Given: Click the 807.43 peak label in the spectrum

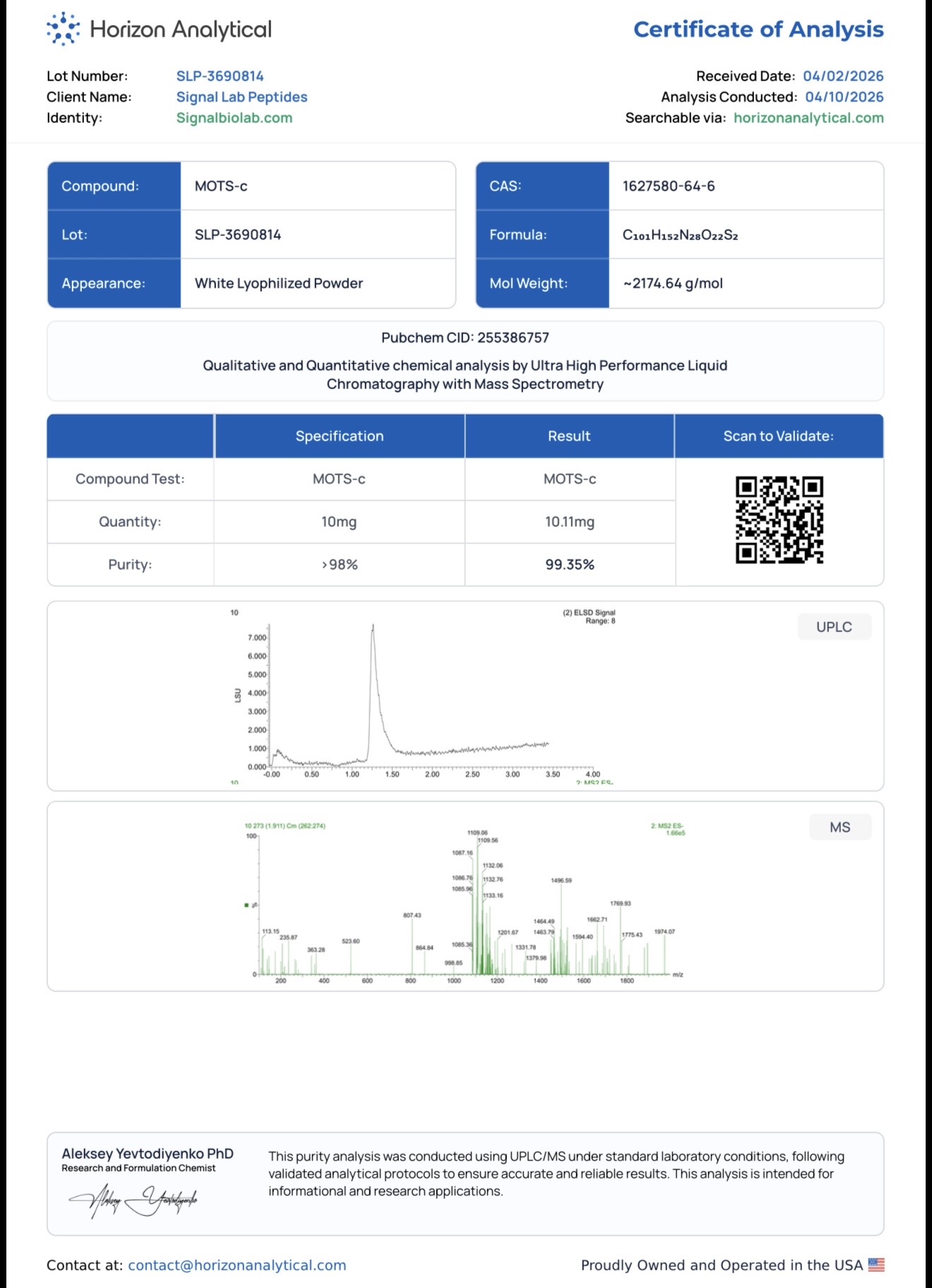Looking at the screenshot, I should coord(412,915).
